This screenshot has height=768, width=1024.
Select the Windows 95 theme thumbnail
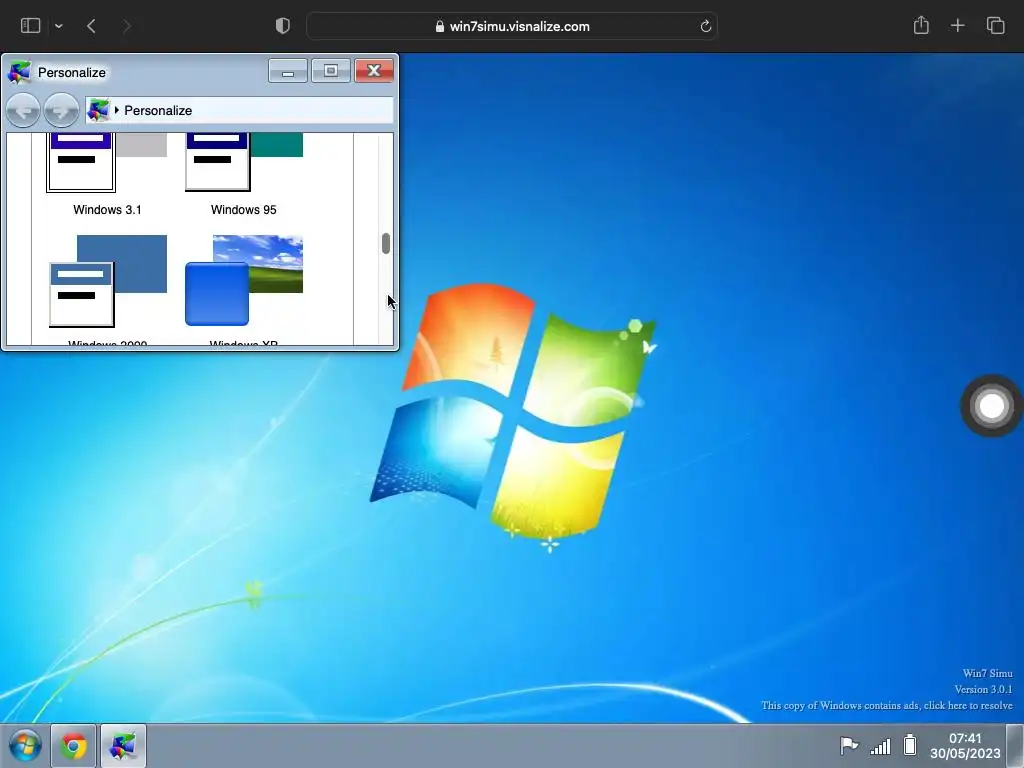(x=244, y=162)
